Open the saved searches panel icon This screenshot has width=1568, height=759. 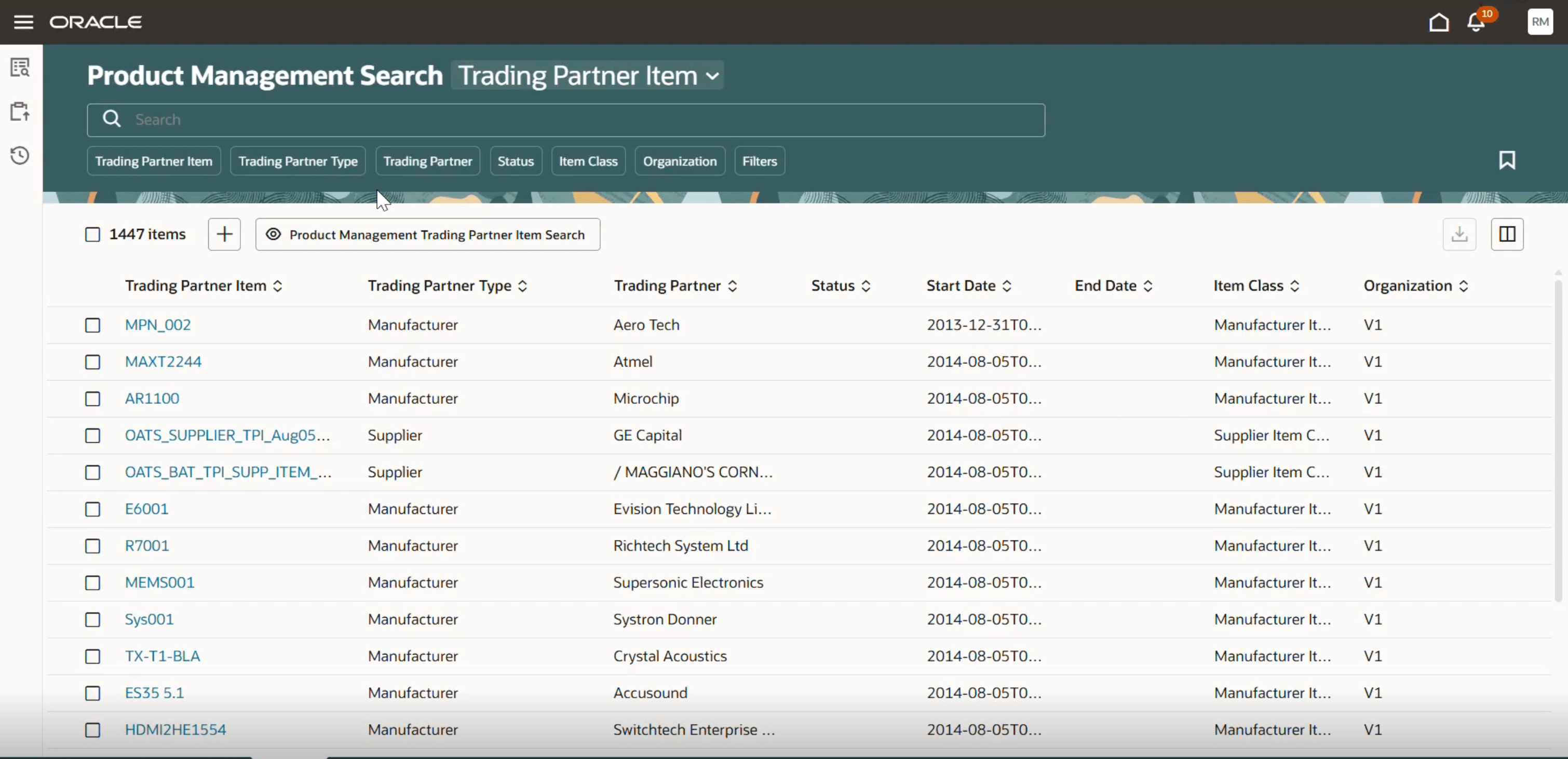click(20, 67)
